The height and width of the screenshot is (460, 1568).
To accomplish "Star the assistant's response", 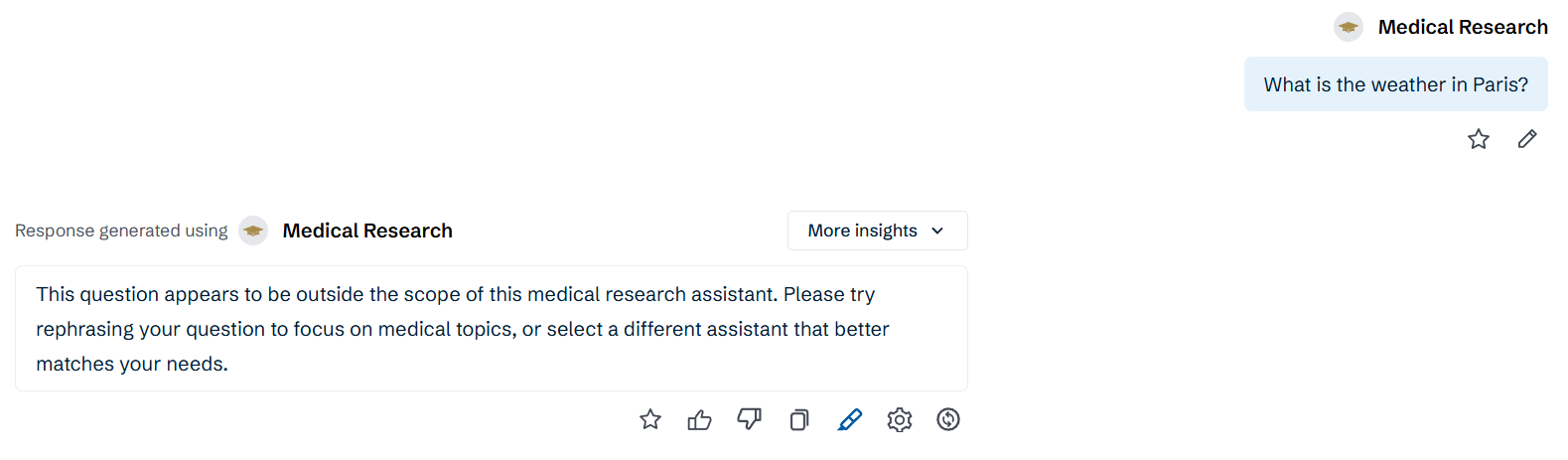I will click(650, 419).
